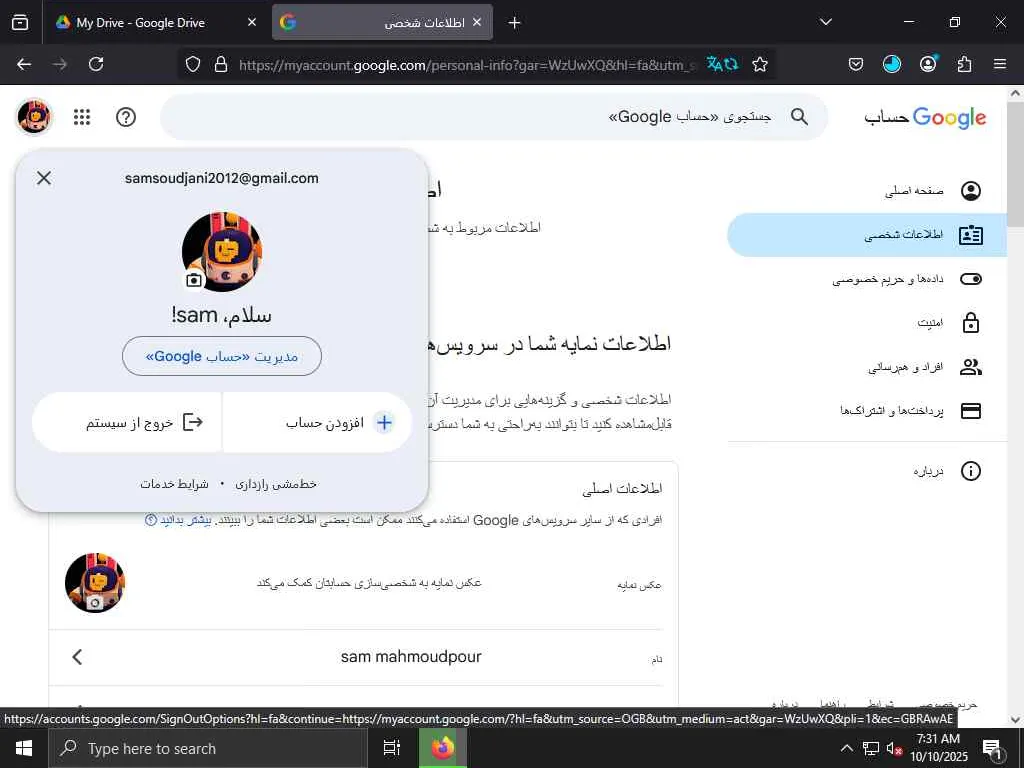Image resolution: width=1024 pixels, height=768 pixels.
Task: Click the اطلاعات اصلی heading
Action: tap(622, 488)
